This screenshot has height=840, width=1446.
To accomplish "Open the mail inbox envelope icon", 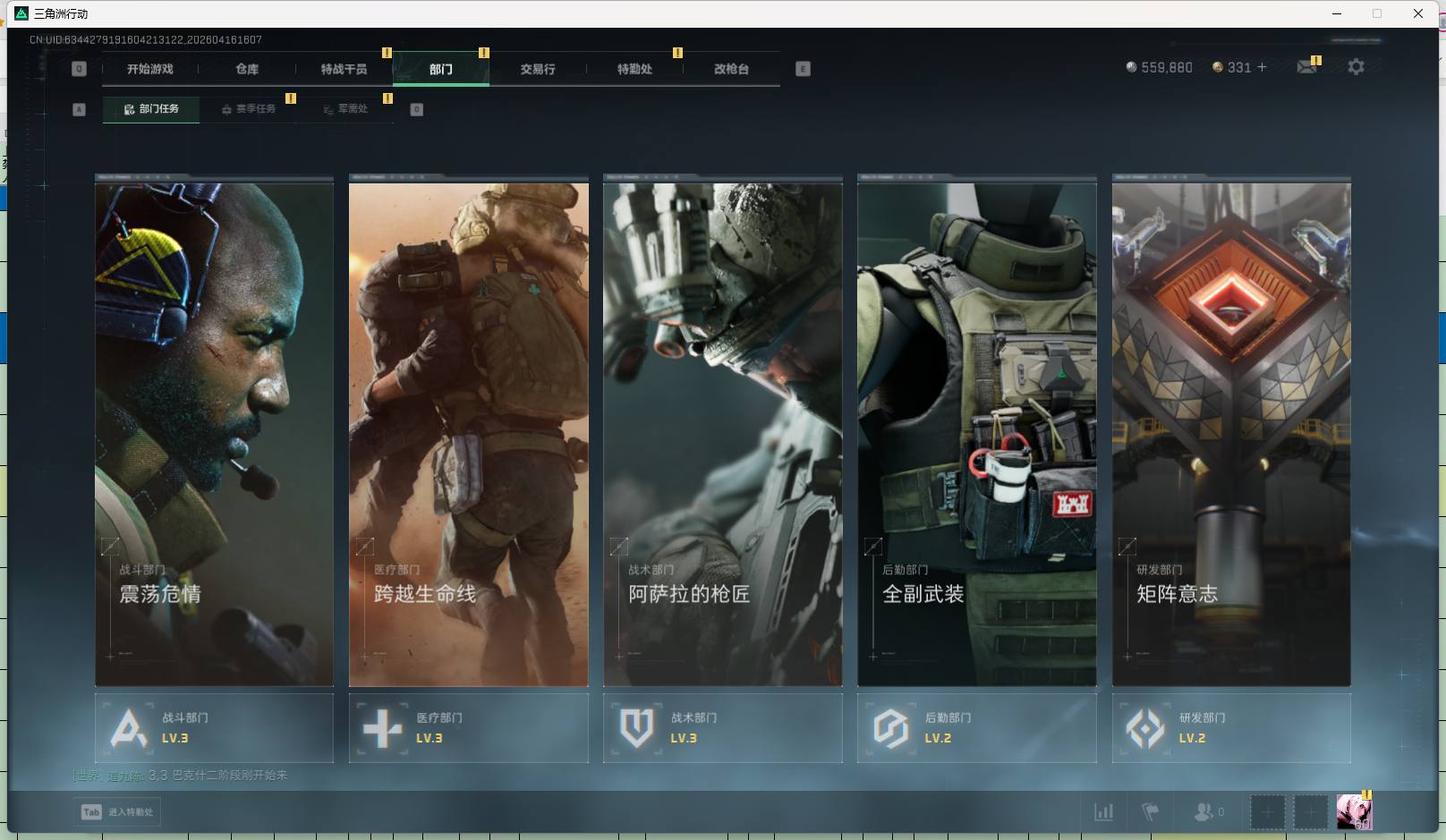I will tap(1306, 67).
